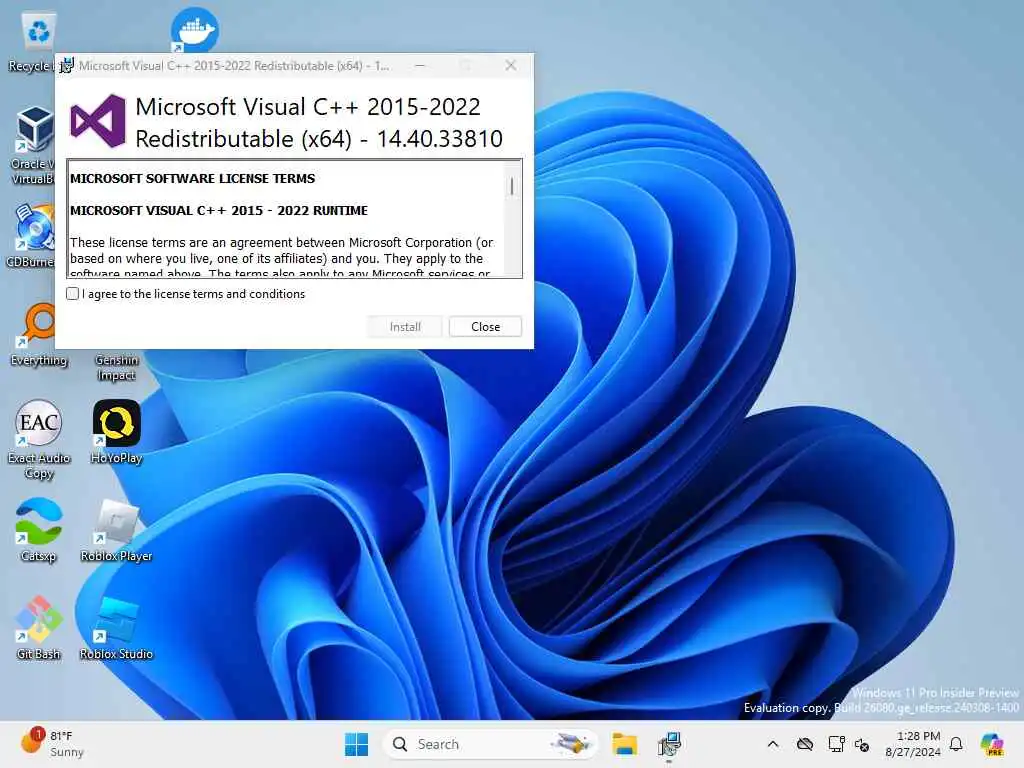Screen dimensions: 1024x768
Task: Select the Genshin Impact desktop label
Action: pyautogui.click(x=116, y=367)
